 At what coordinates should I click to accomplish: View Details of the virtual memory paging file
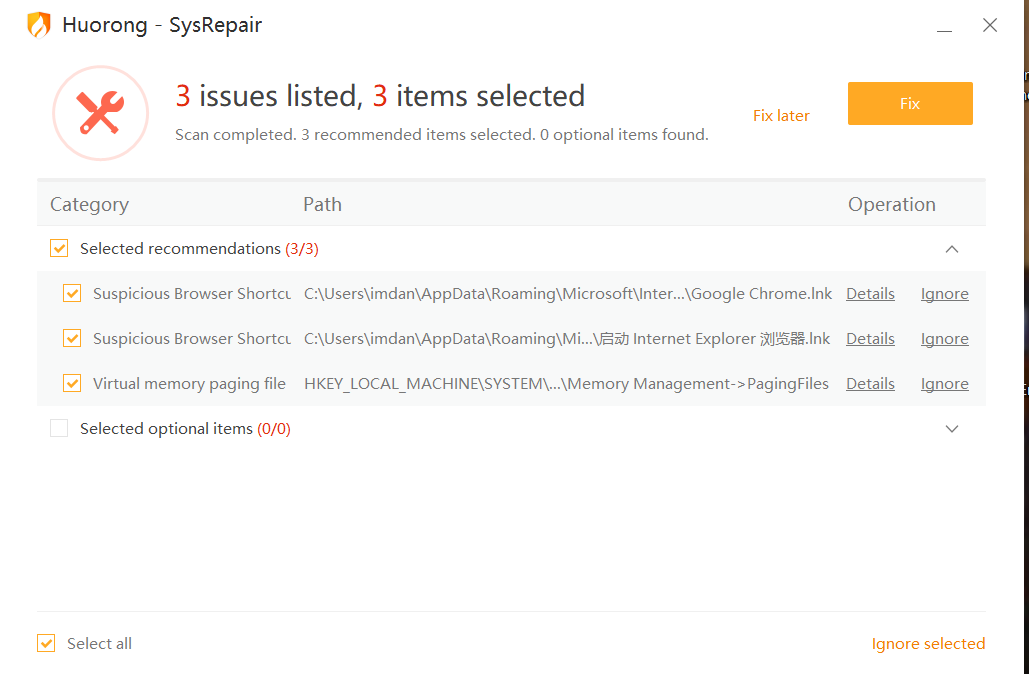[x=869, y=383]
